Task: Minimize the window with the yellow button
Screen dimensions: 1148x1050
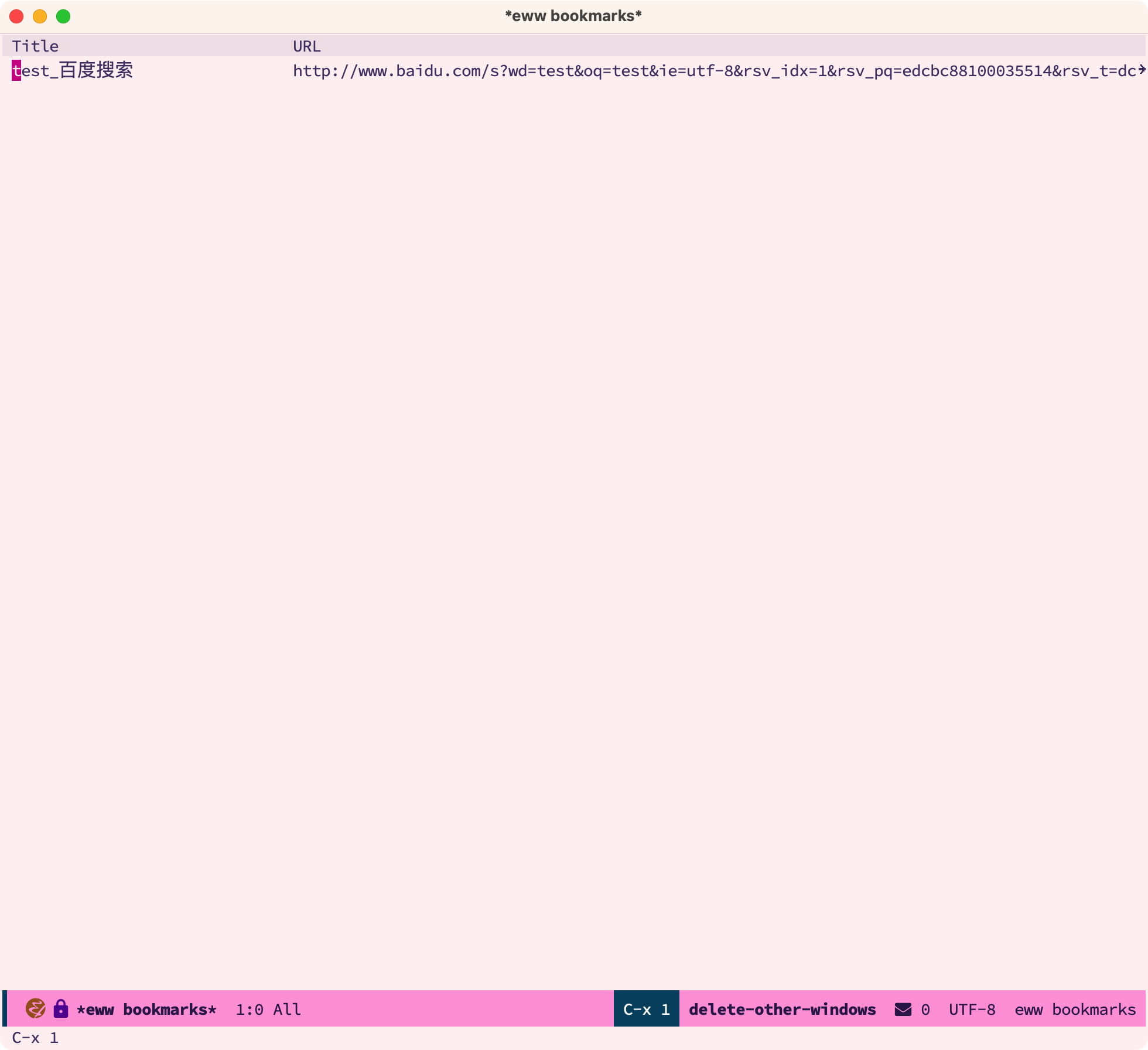Action: [x=40, y=16]
